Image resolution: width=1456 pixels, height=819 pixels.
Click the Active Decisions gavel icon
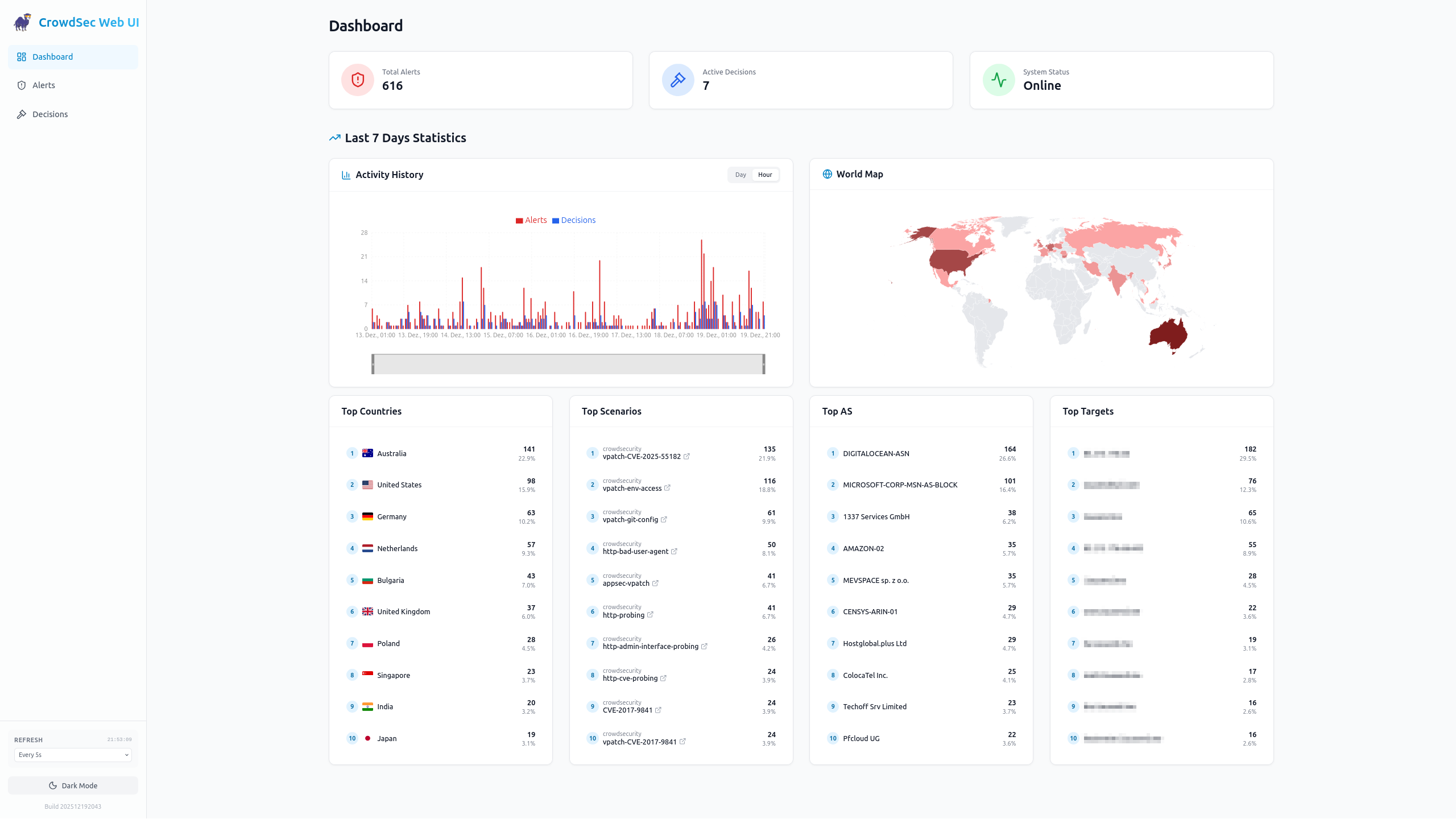(677, 80)
